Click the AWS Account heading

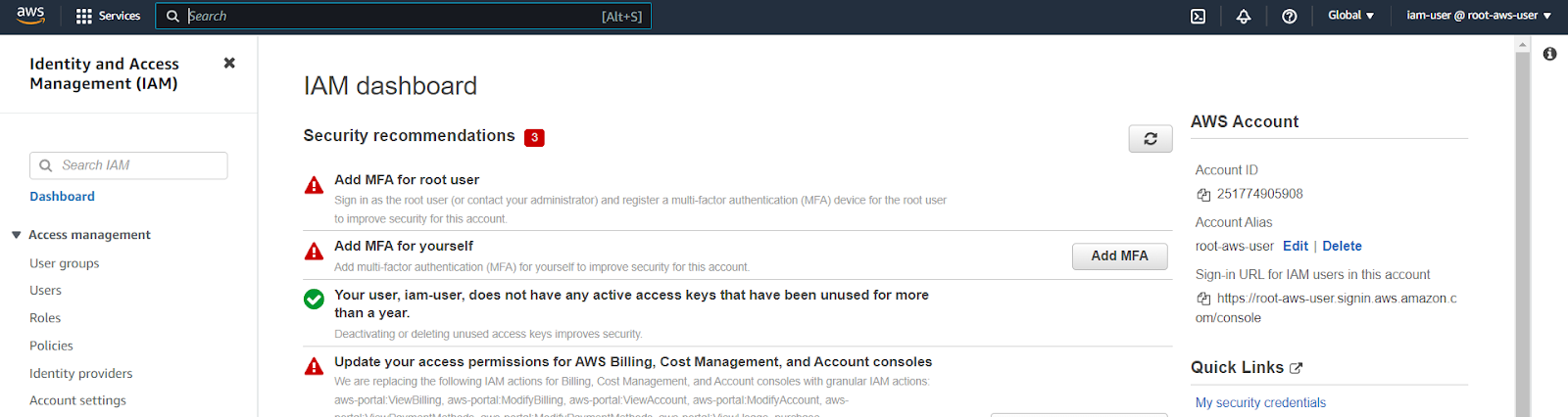coord(1245,122)
